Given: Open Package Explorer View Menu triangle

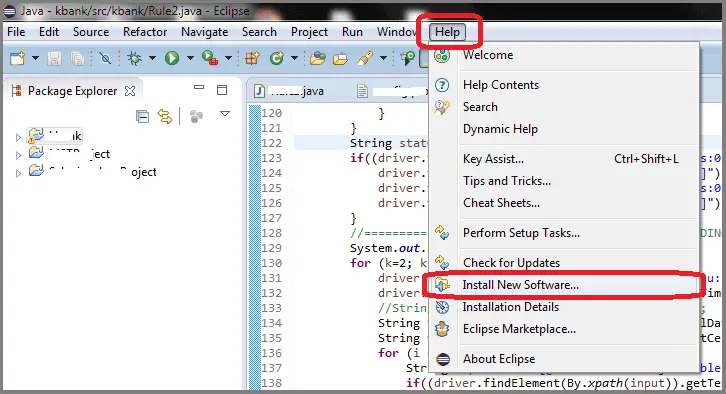Looking at the screenshot, I should (225, 113).
